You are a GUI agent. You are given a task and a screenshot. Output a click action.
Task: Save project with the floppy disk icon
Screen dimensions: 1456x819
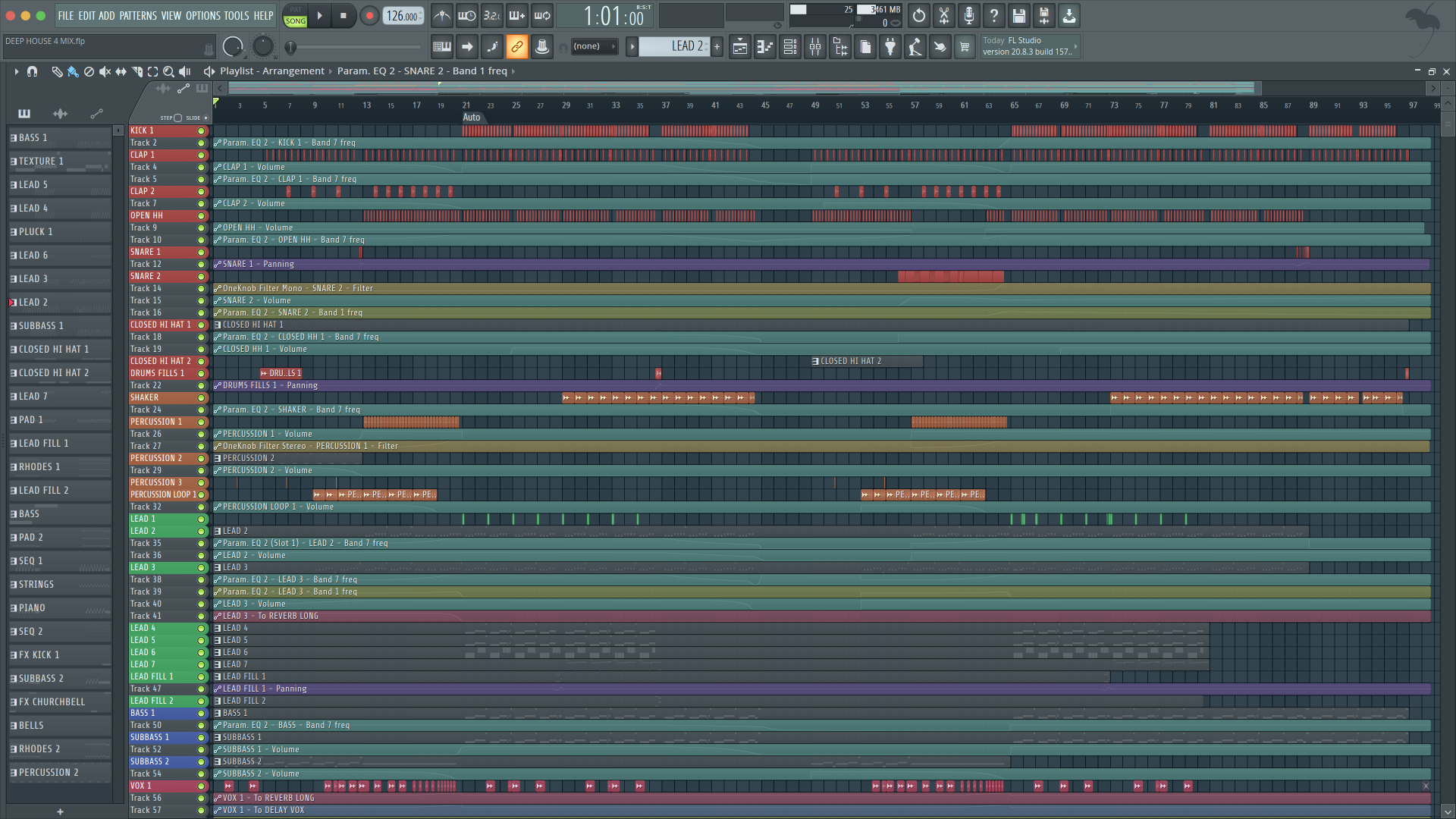click(x=1019, y=15)
